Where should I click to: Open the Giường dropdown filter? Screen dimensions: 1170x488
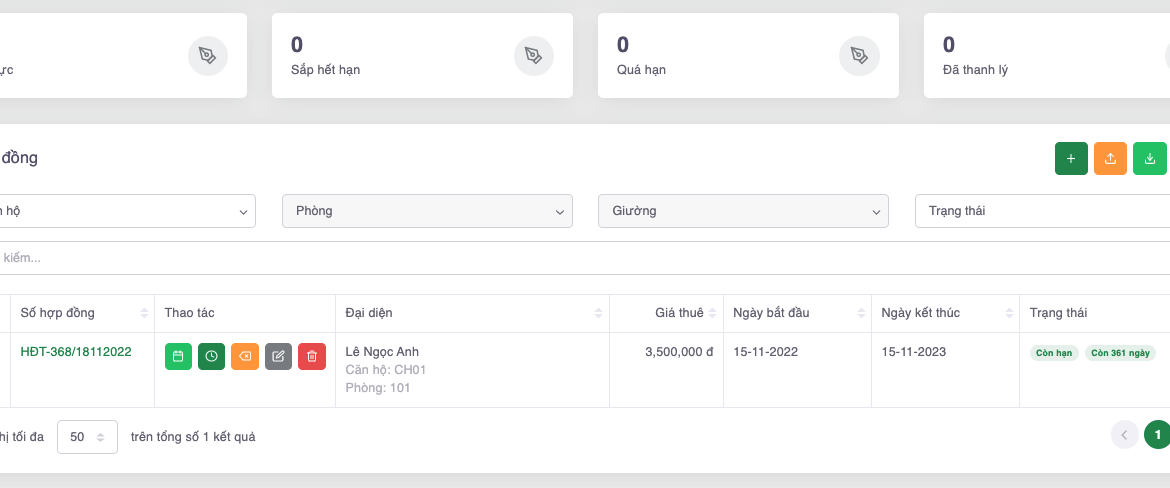pos(743,211)
